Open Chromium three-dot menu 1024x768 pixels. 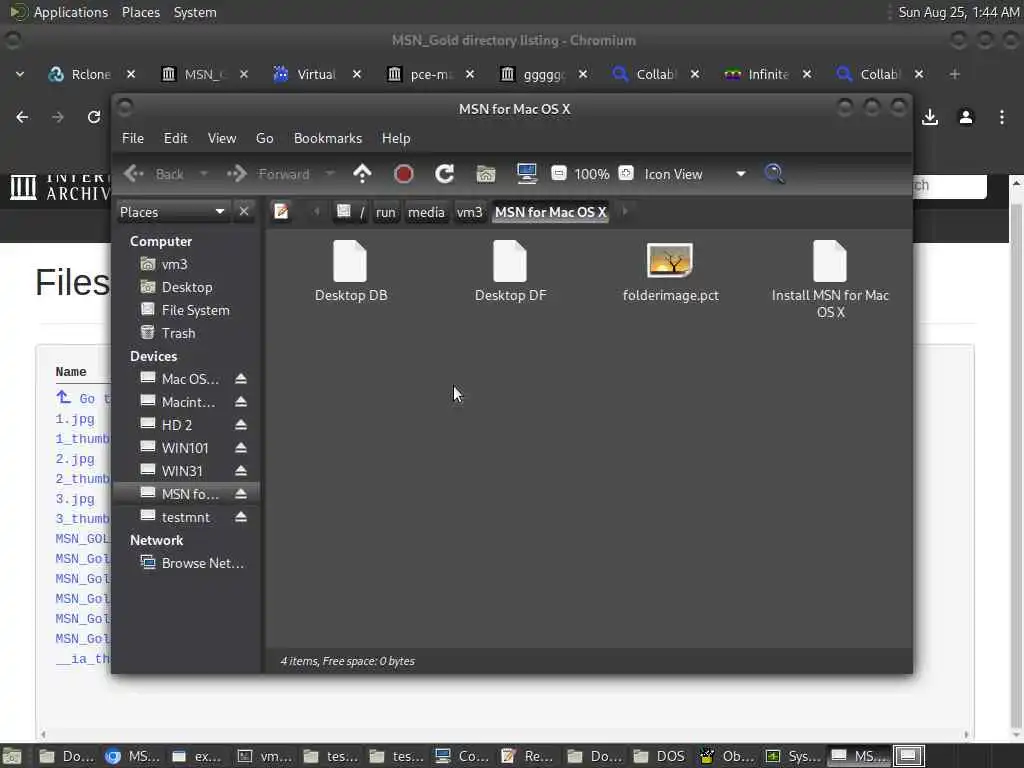(x=1002, y=117)
